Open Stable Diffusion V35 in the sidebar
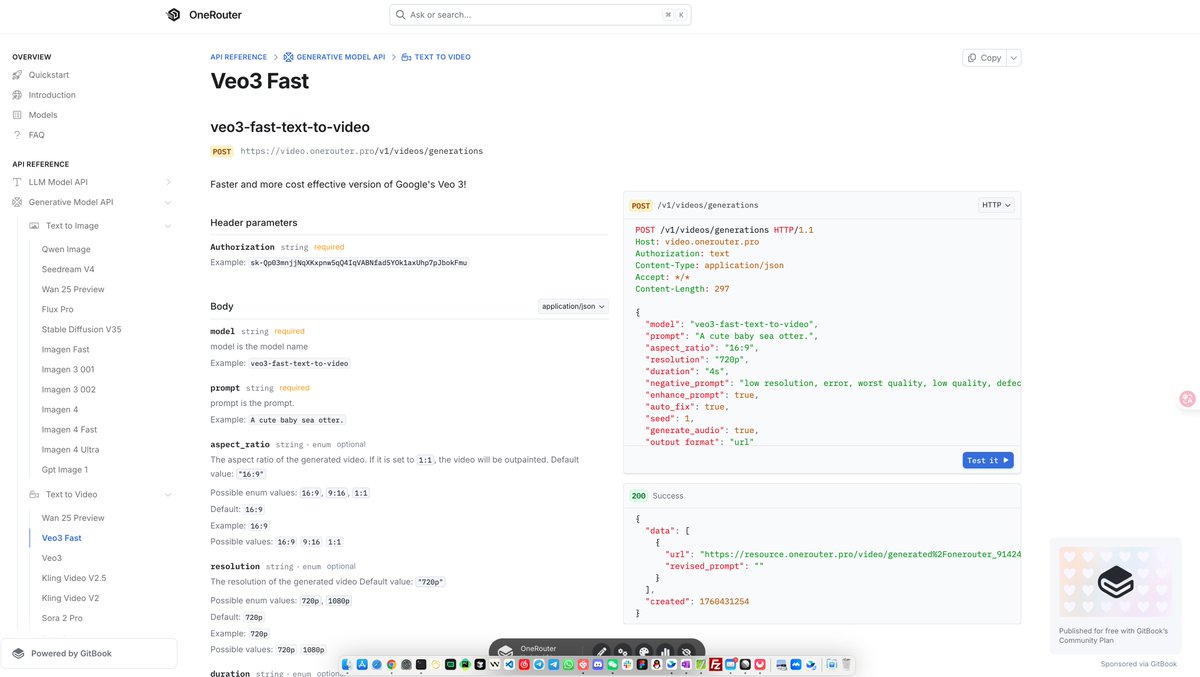This screenshot has height=677, width=1200. tap(82, 330)
